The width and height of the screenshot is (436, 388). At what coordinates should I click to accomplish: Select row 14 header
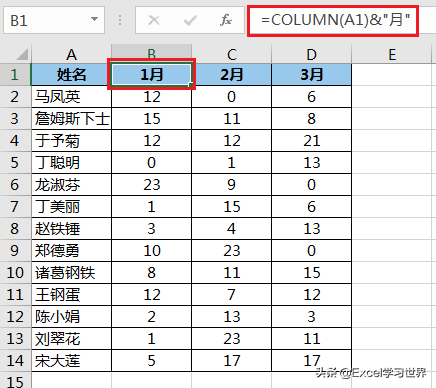coord(15,361)
